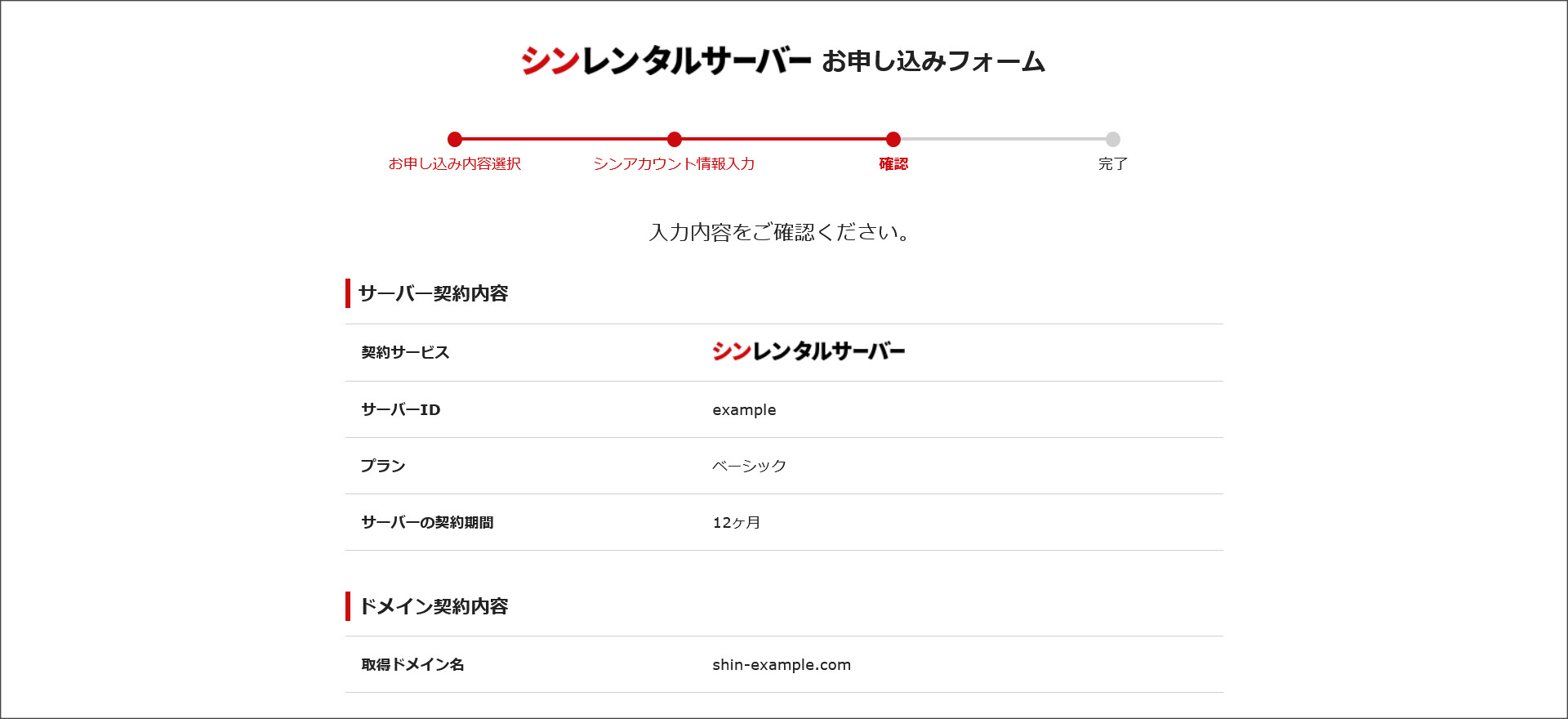Click the サーバー契約内容 section heading

click(x=433, y=293)
